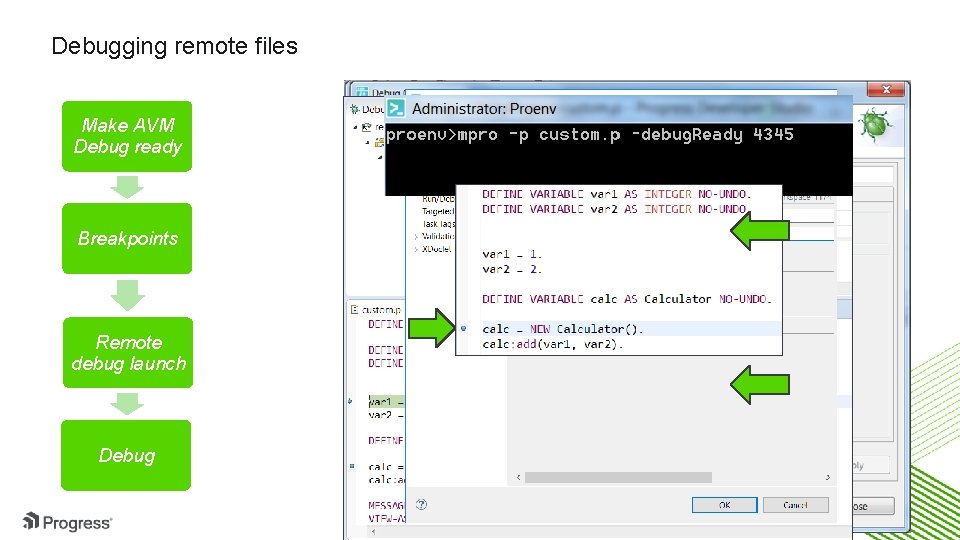The height and width of the screenshot is (540, 960).
Task: Expand the XDoclet tree node
Action: pyautogui.click(x=416, y=249)
